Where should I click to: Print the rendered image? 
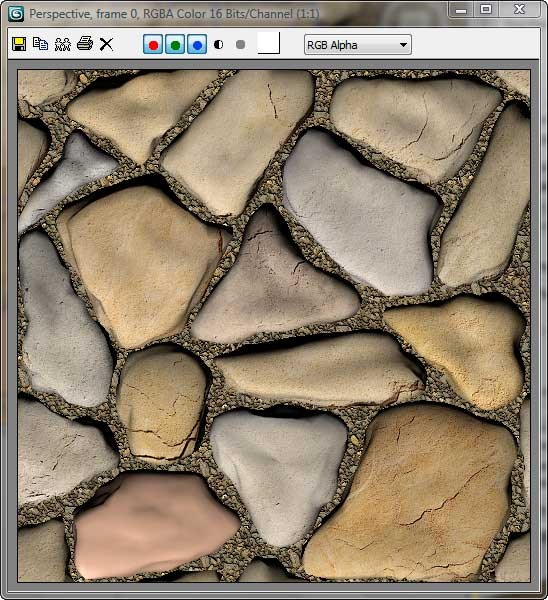click(85, 44)
